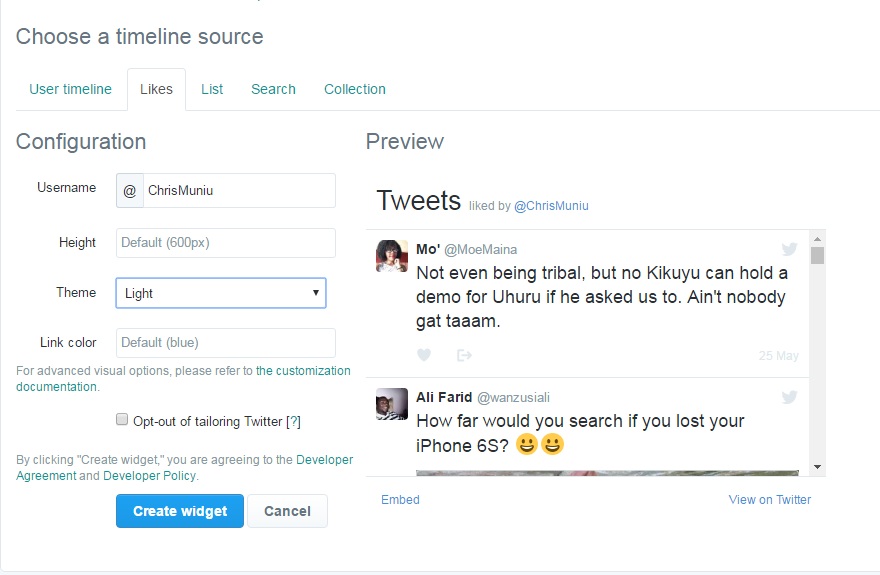Screen dimensions: 880x575
Task: Enable Opt-out of tailoring Twitter checkbox
Action: [x=122, y=420]
